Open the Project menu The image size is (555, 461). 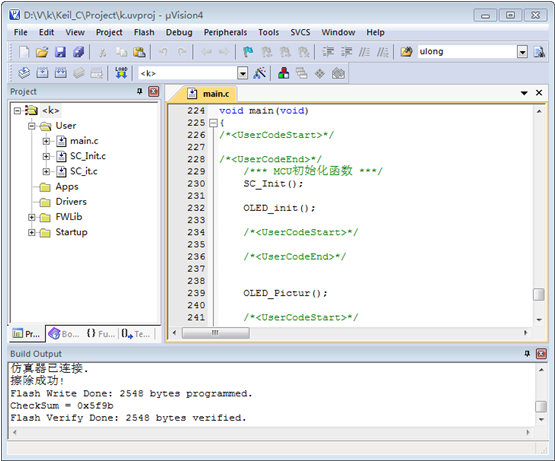click(x=109, y=32)
